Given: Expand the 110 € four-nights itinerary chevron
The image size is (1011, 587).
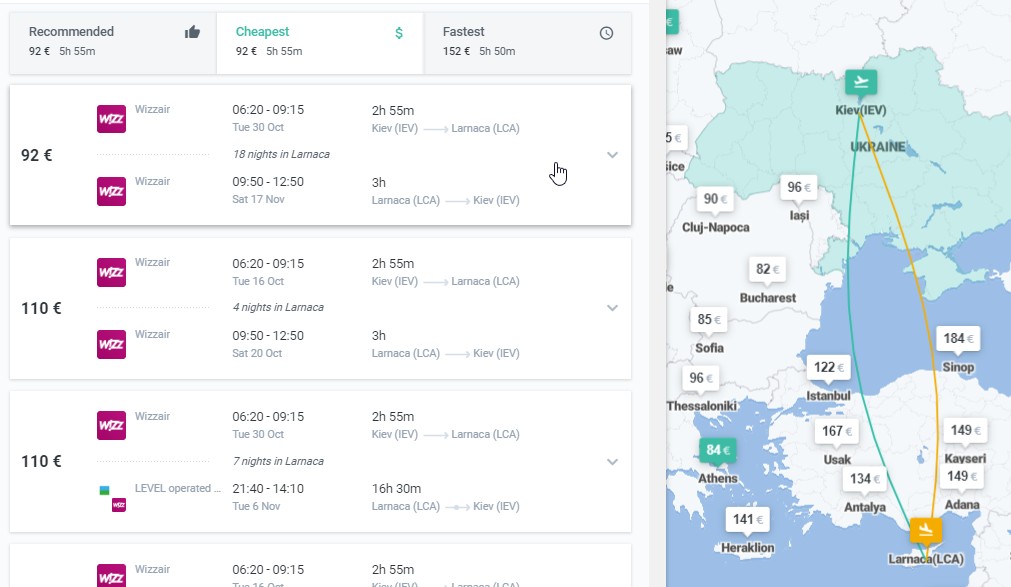Looking at the screenshot, I should [x=613, y=308].
